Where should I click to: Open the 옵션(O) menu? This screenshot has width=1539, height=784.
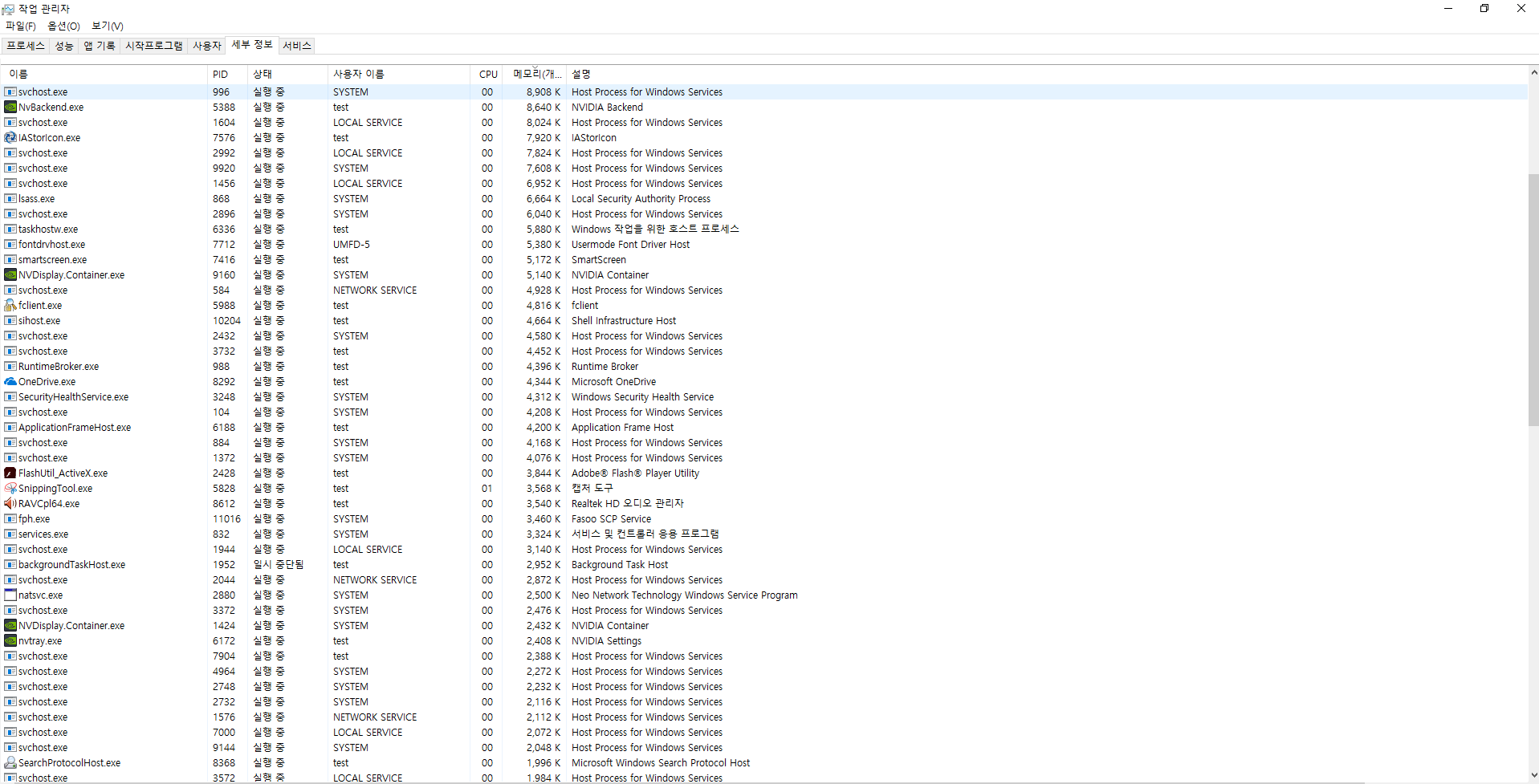[x=63, y=26]
